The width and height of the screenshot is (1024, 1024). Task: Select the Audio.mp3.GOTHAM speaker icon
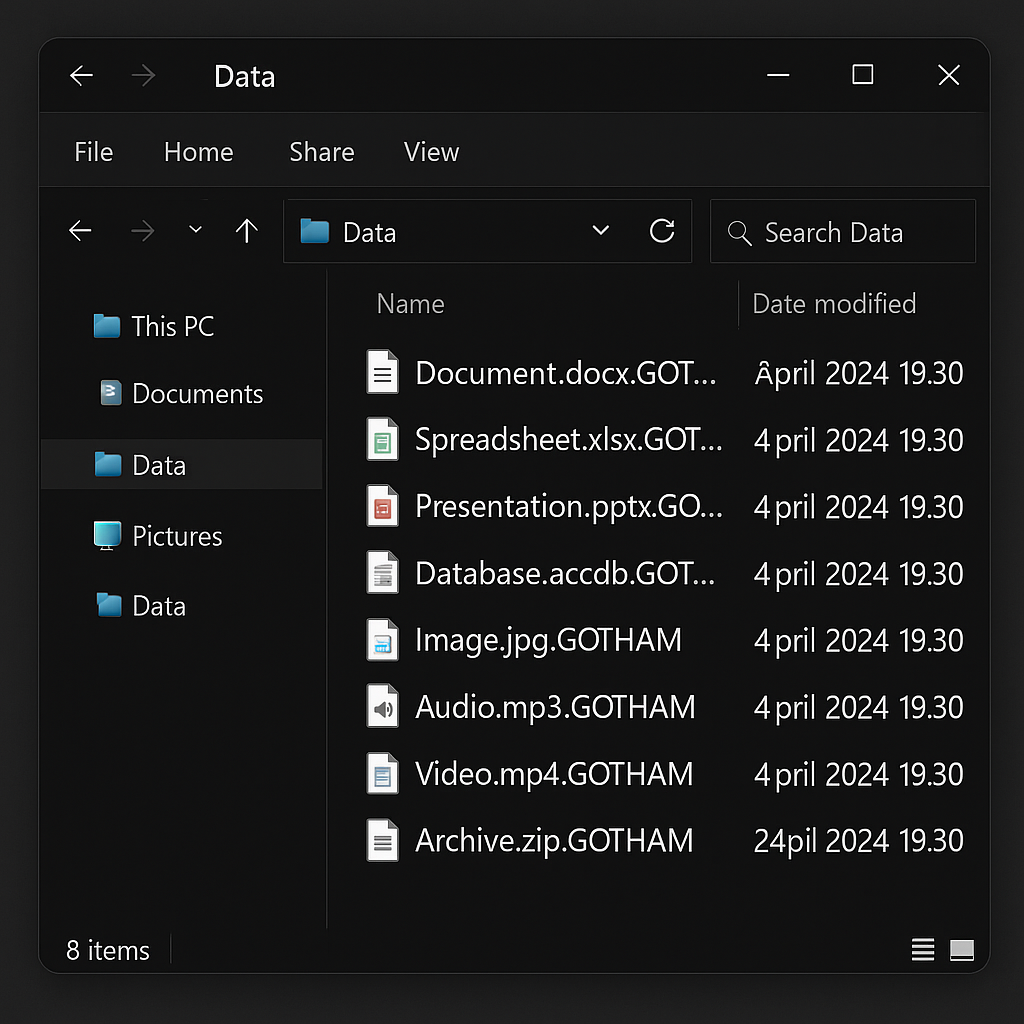pyautogui.click(x=382, y=708)
